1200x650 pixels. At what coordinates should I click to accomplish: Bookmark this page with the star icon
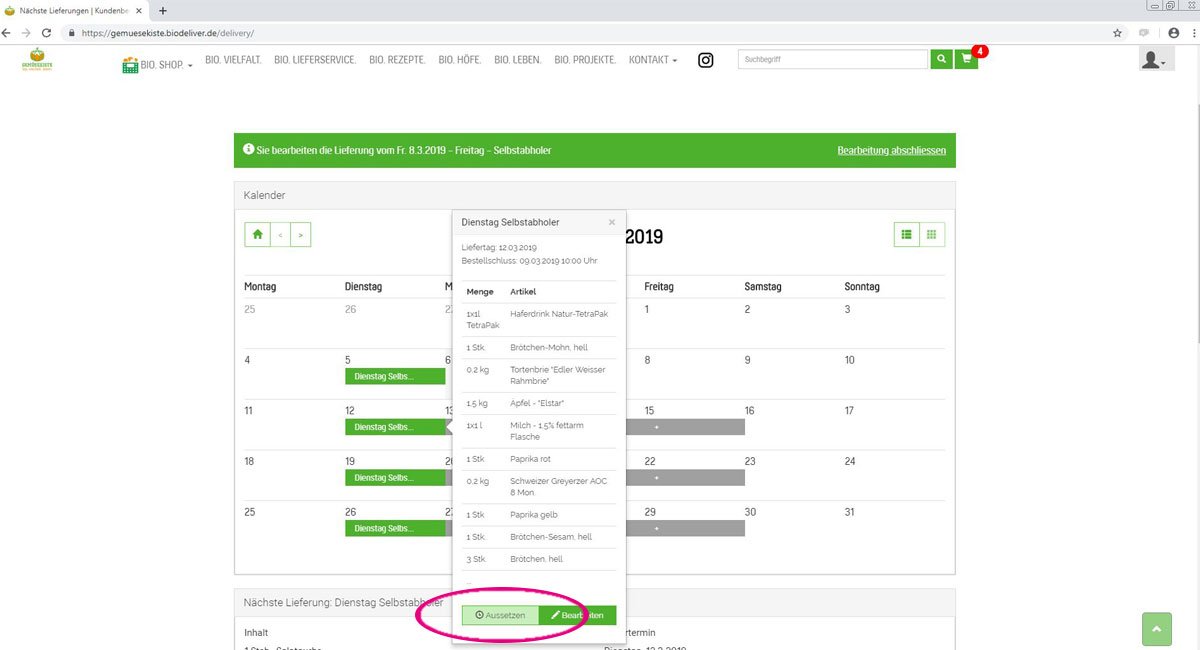pyautogui.click(x=1117, y=32)
